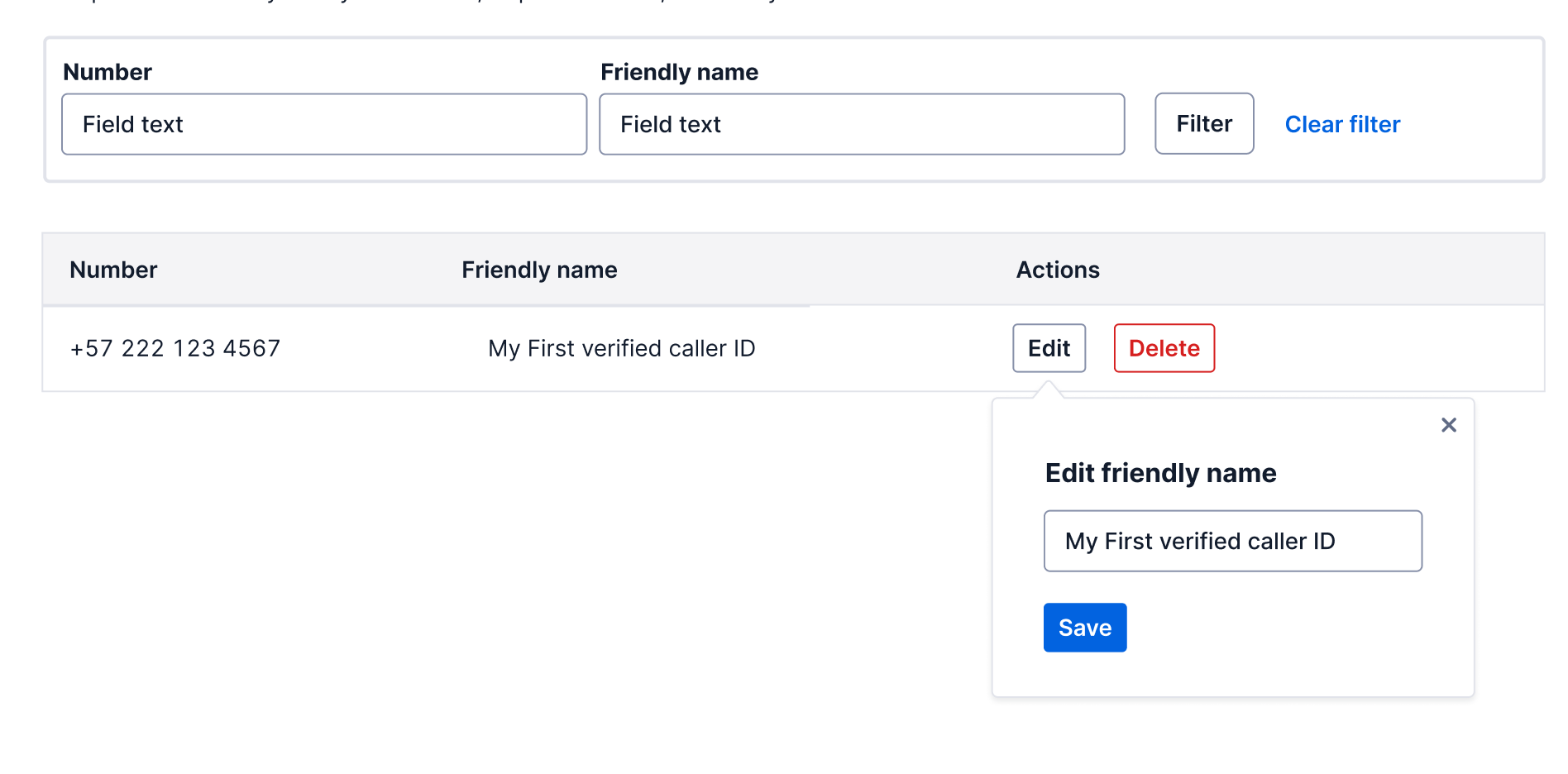1568x774 pixels.
Task: Click the Clear filter link
Action: click(x=1342, y=124)
